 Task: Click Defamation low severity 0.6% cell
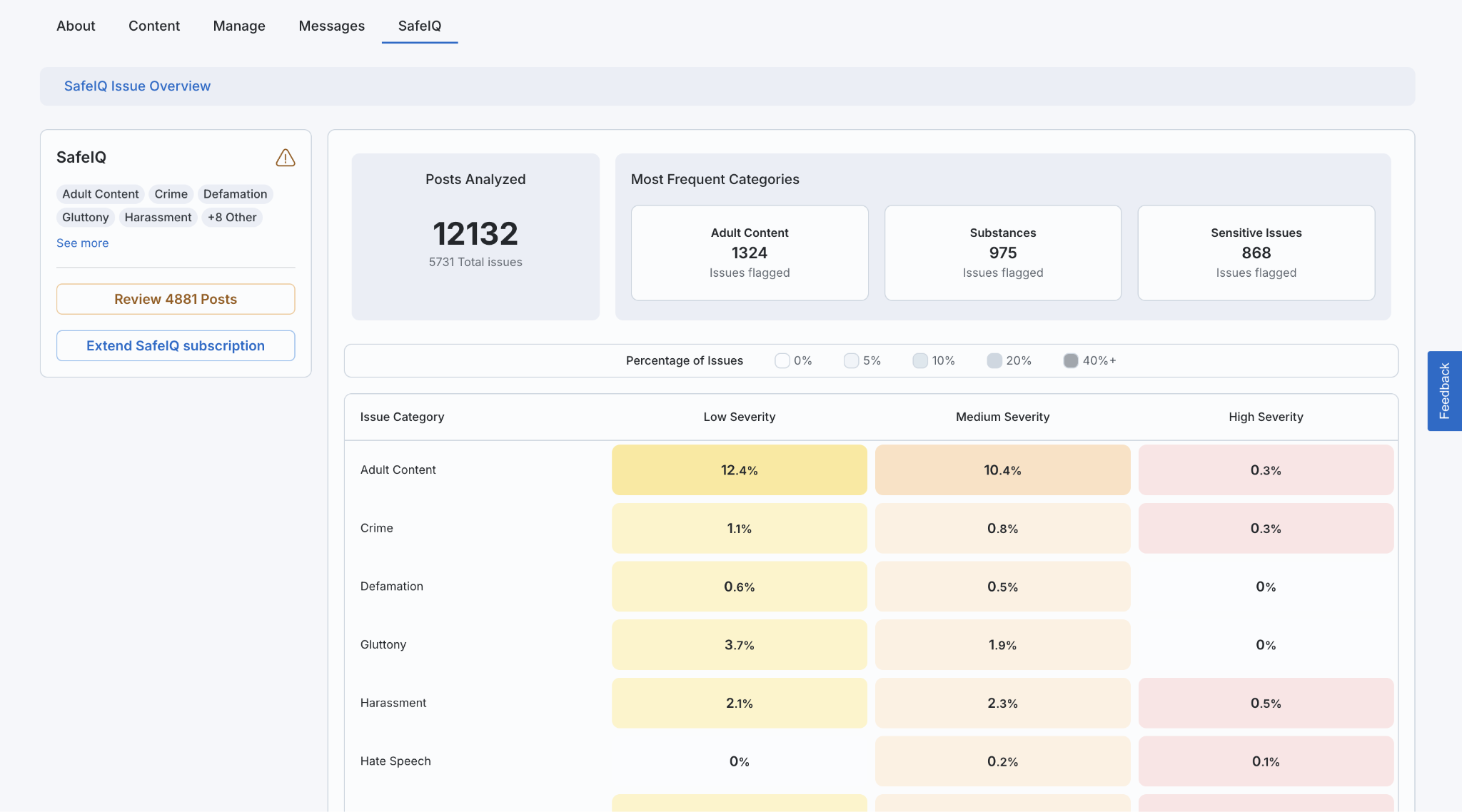740,587
